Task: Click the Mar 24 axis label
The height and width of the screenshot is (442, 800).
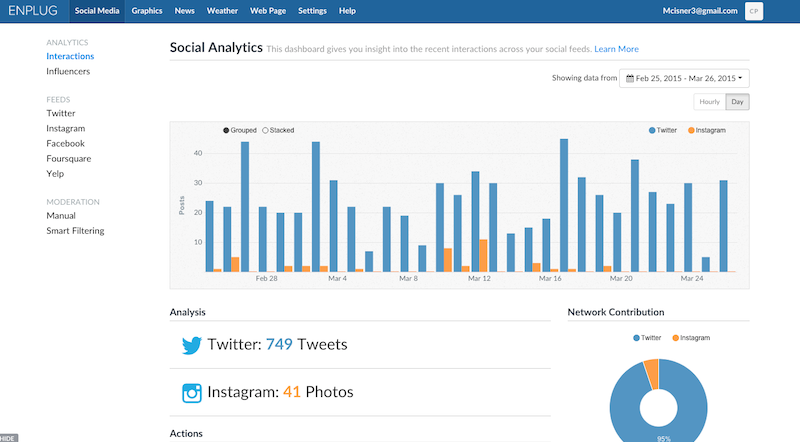Action: coord(692,278)
